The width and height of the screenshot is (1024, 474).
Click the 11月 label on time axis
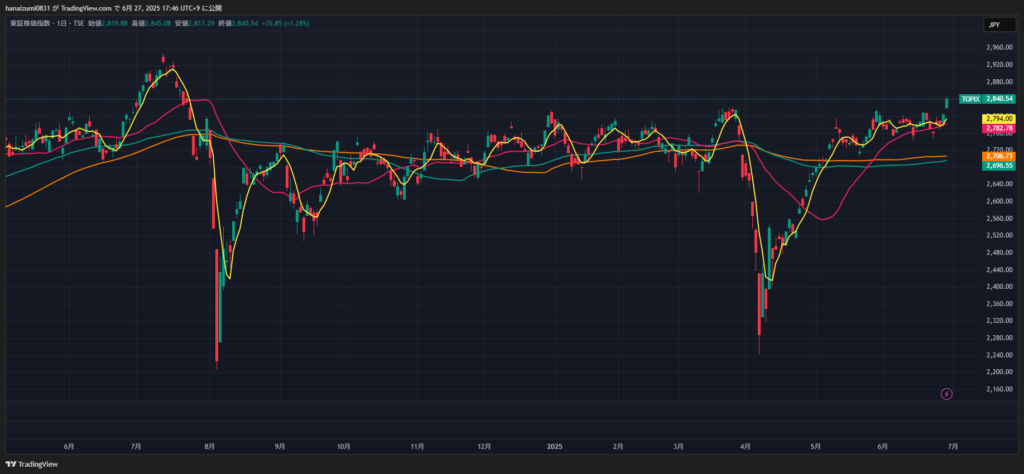418,447
